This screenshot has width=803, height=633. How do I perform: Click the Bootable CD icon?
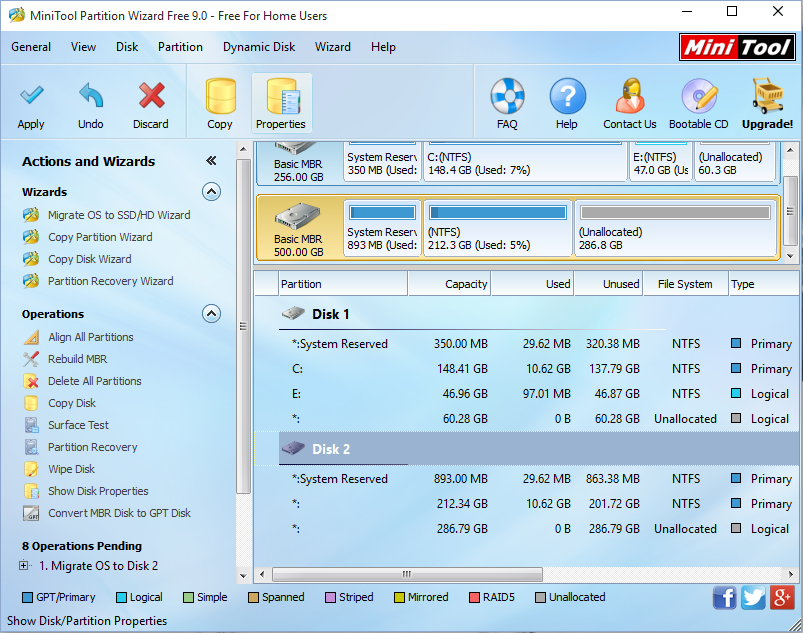(x=699, y=96)
